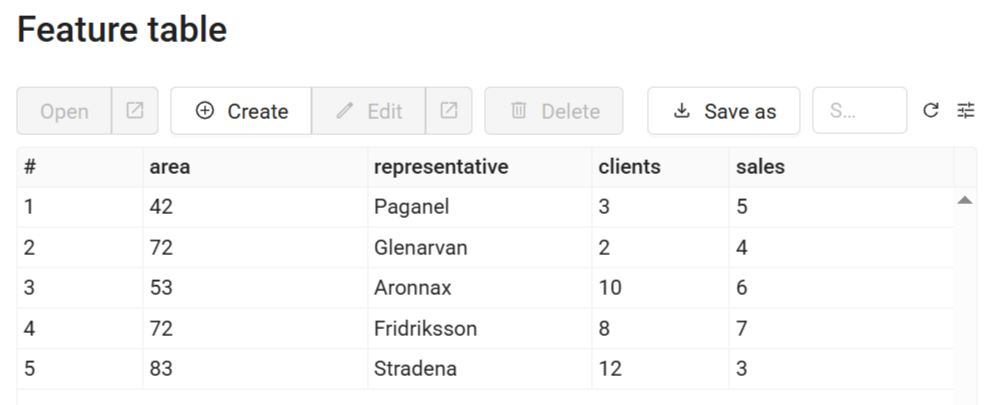
Task: Select the Aronnax row
Action: tap(412, 288)
